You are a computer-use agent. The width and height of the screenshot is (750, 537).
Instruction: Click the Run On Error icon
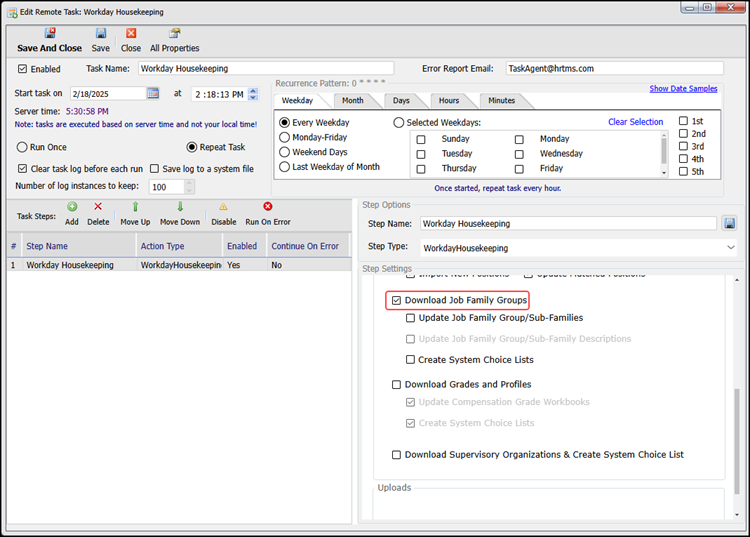coord(268,207)
